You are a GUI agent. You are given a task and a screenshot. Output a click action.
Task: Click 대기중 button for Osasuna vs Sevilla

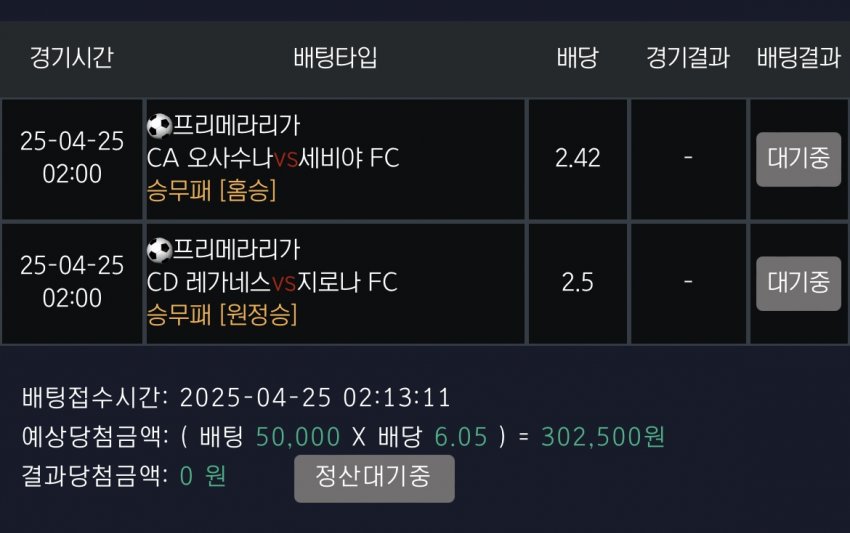coord(799,159)
